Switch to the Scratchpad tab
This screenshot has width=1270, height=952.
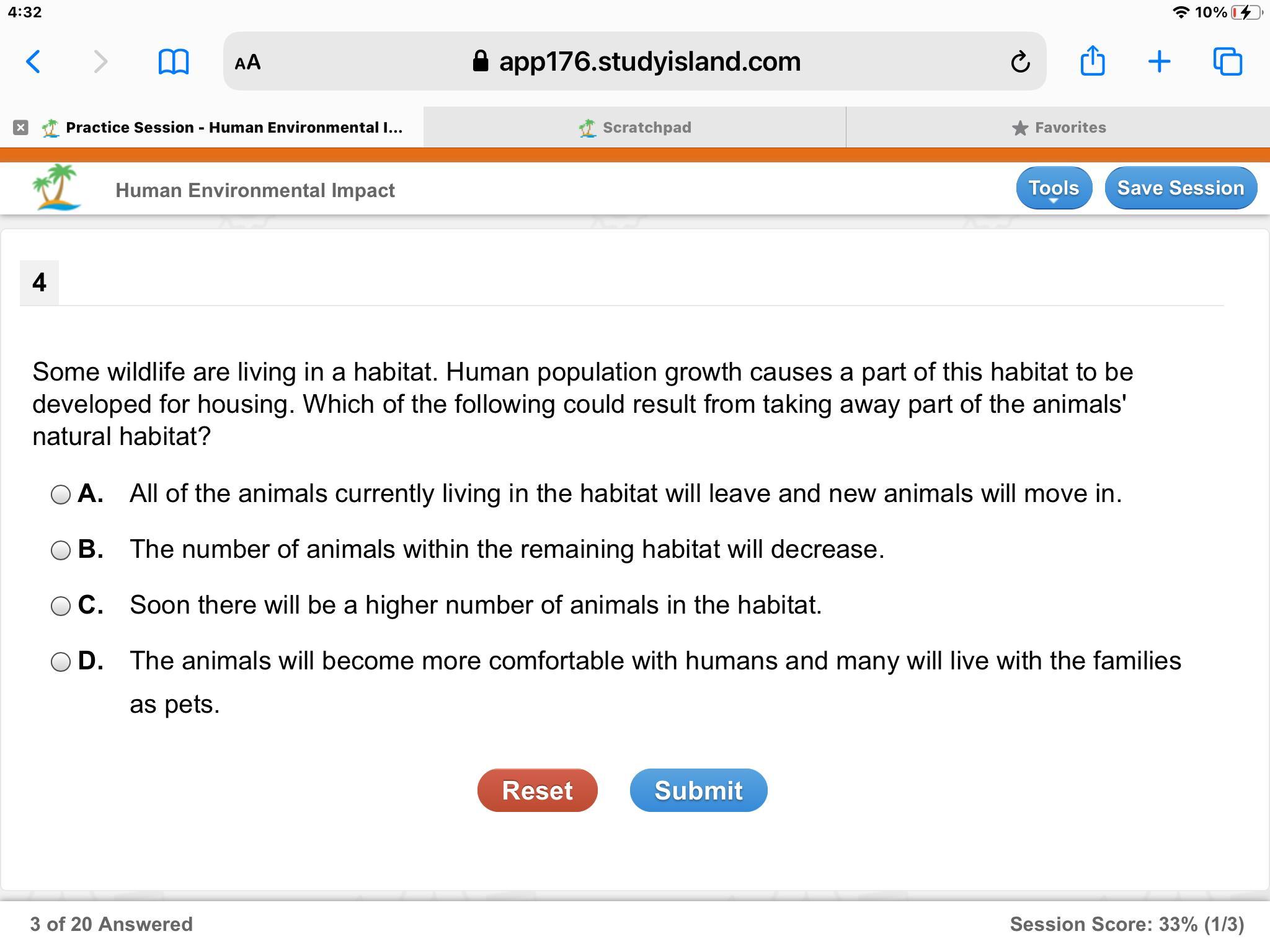click(635, 128)
